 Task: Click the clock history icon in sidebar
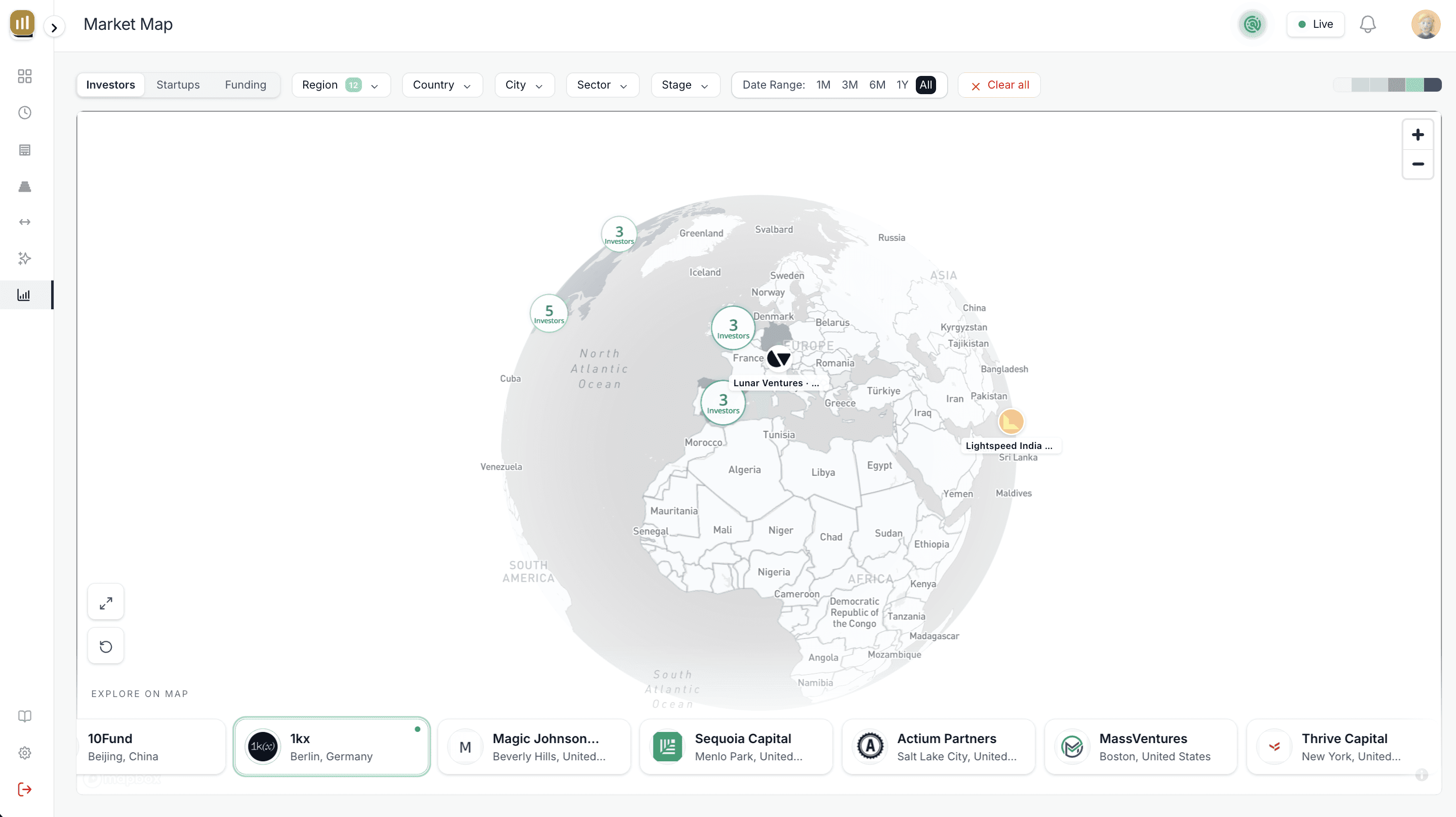(24, 113)
